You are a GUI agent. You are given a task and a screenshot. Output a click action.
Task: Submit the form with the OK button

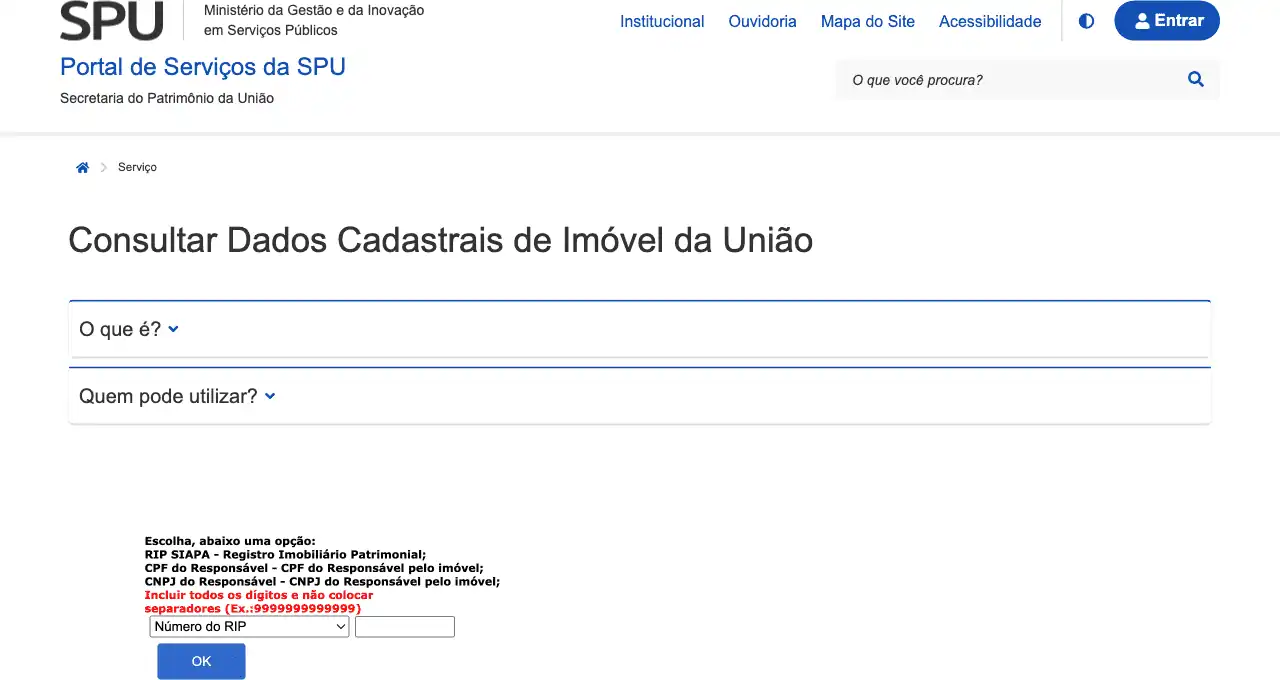201,661
